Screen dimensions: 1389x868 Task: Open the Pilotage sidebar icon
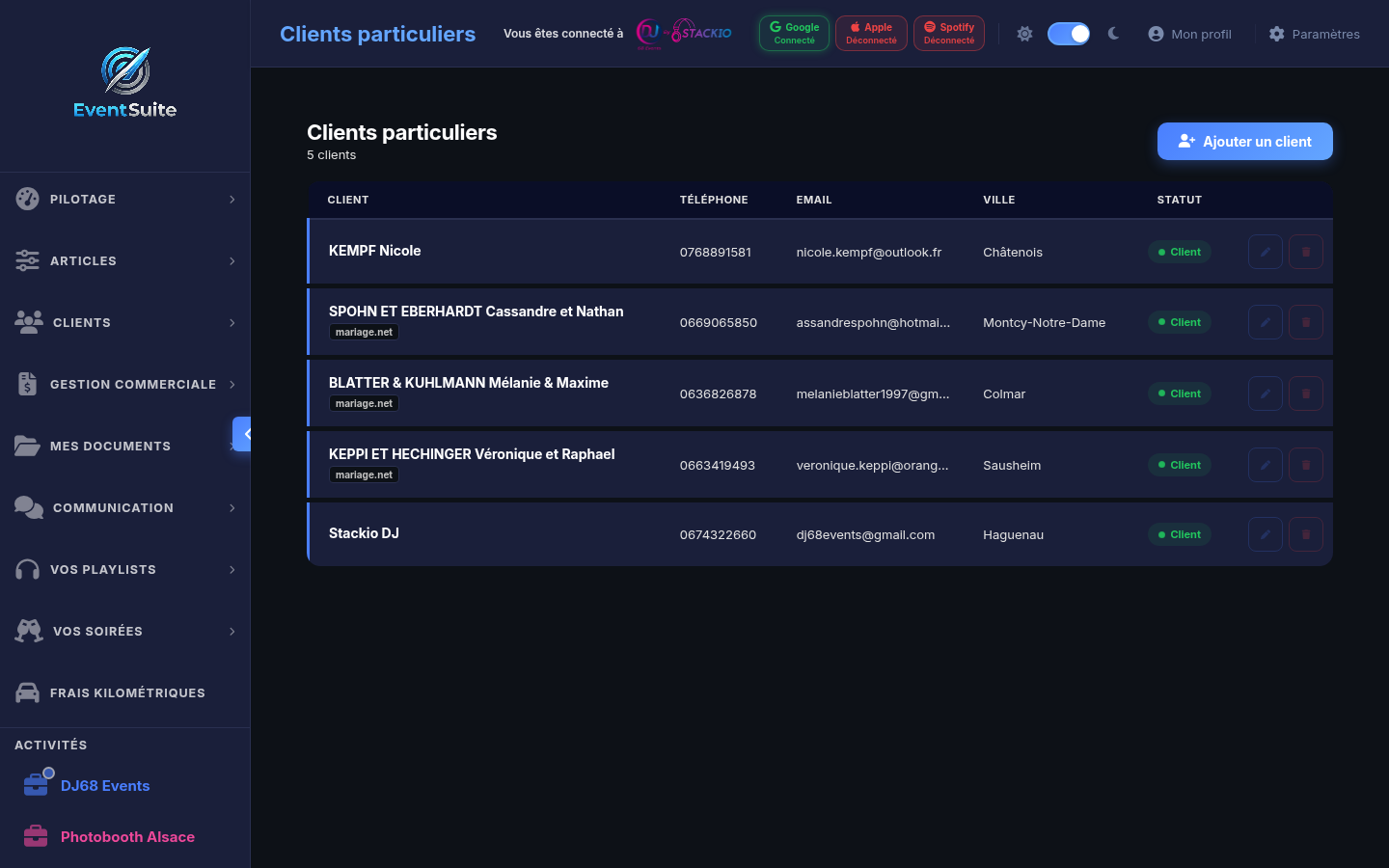pos(27,199)
